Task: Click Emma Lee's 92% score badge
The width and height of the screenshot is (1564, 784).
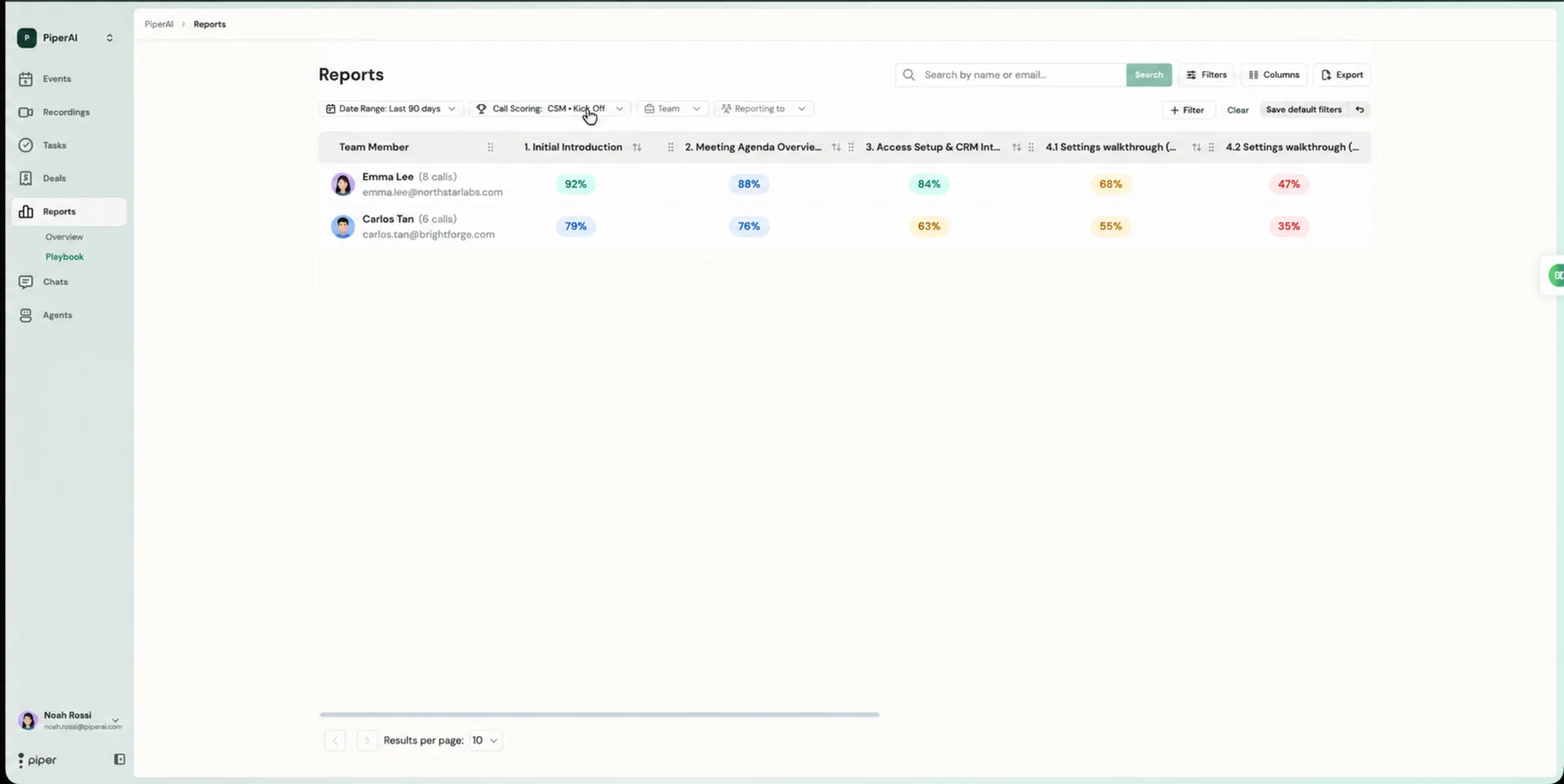Action: pos(576,184)
